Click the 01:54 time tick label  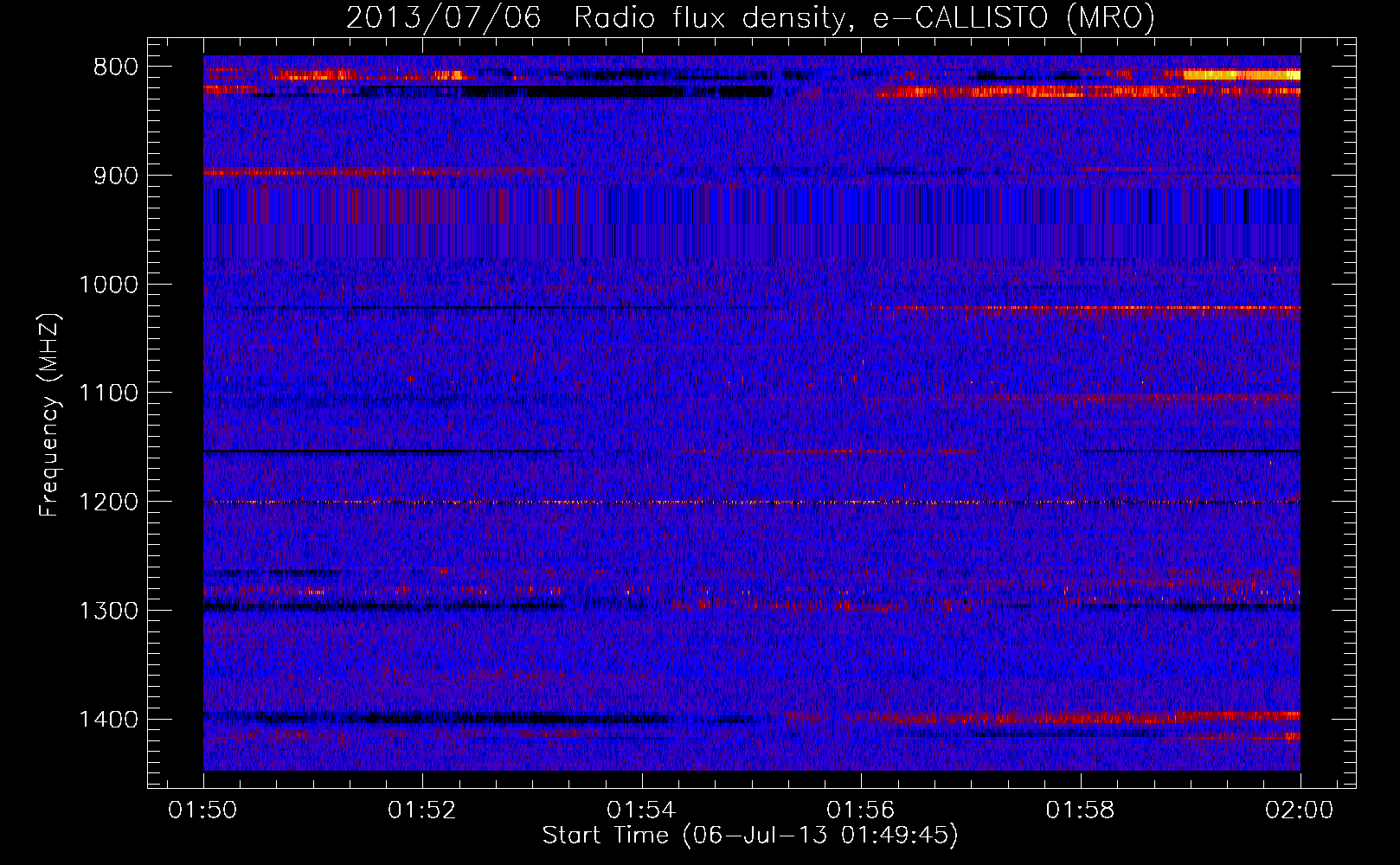(x=641, y=811)
